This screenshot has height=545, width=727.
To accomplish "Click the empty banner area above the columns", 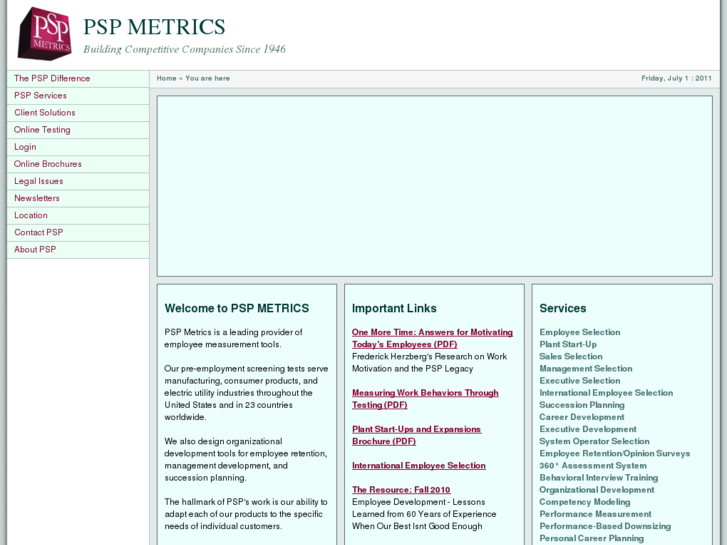I will click(x=434, y=186).
